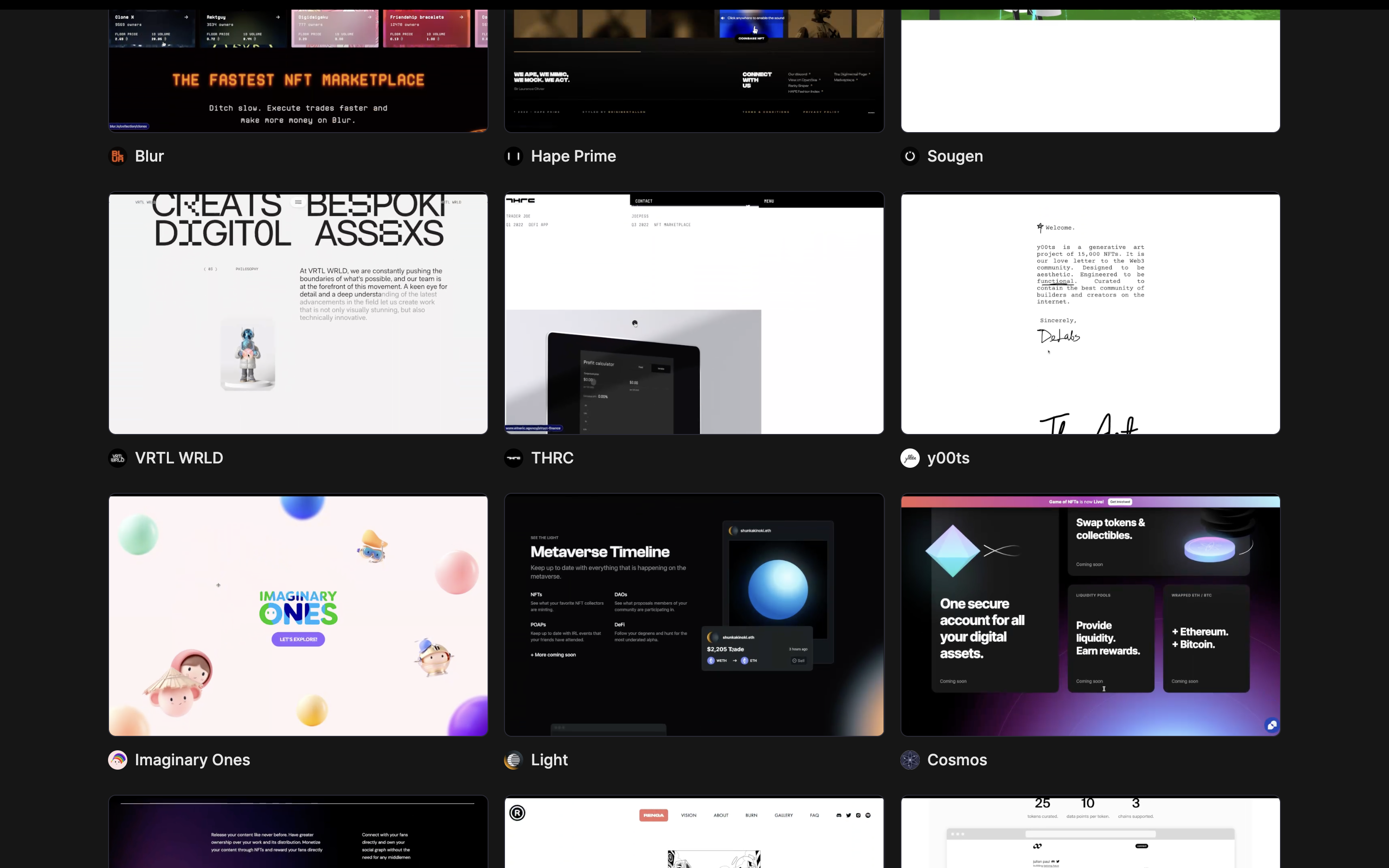The image size is (1389, 868).
Task: Click '+ Ethereum. + Bitcoin.' card text
Action: coord(1200,638)
